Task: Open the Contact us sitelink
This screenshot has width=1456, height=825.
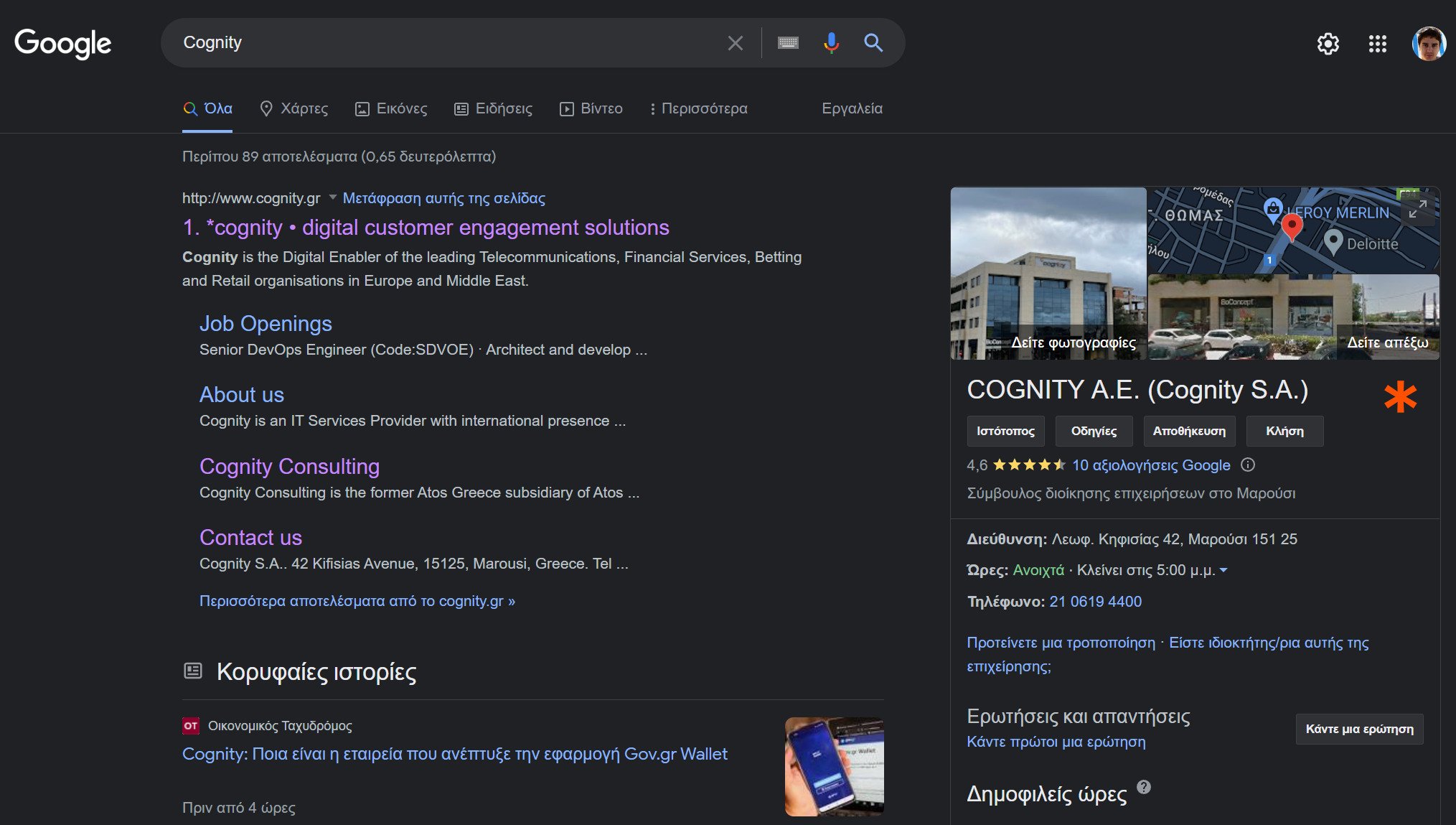Action: coord(250,538)
